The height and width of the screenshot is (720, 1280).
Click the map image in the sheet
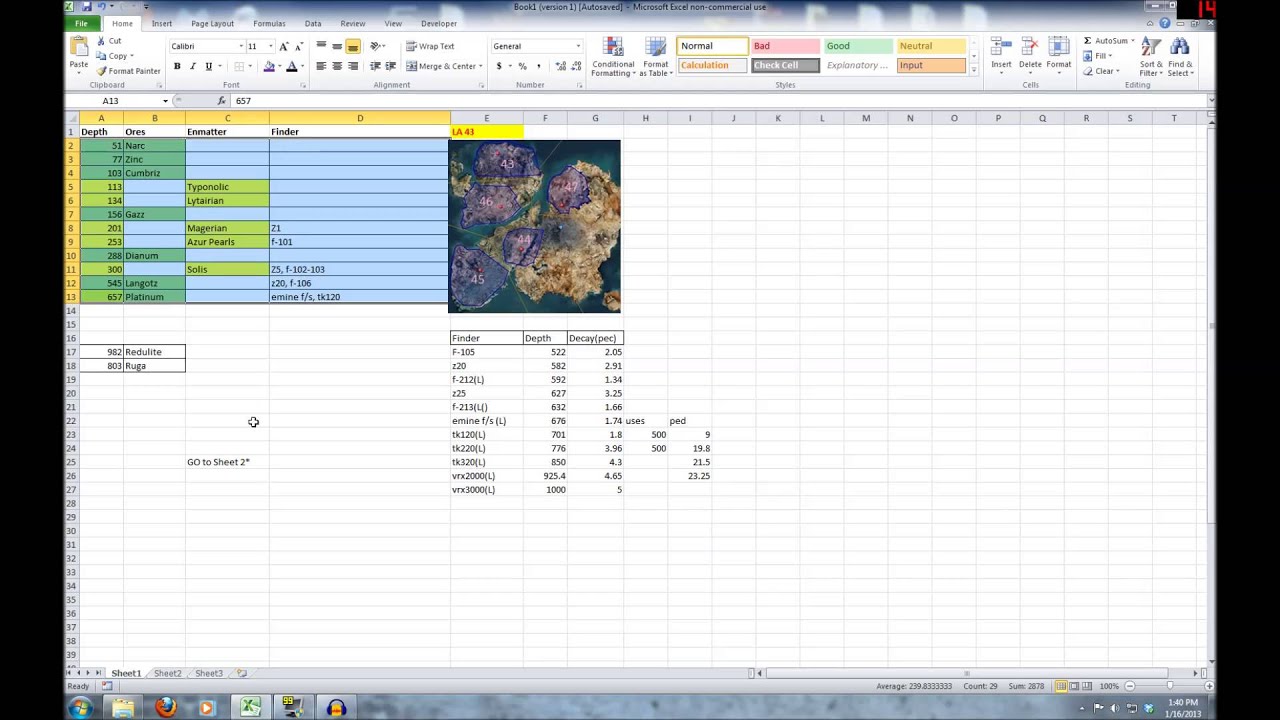(535, 226)
